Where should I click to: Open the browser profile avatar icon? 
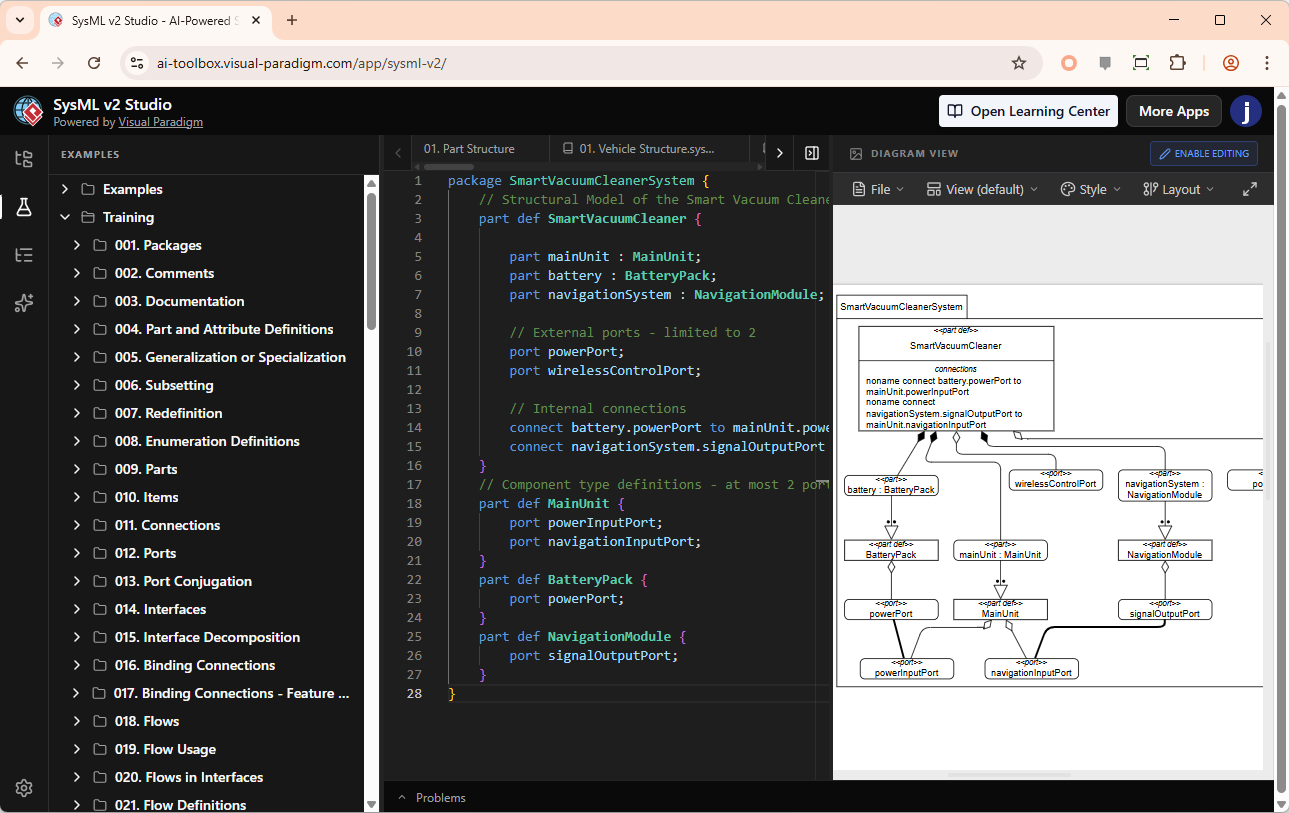[x=1230, y=62]
